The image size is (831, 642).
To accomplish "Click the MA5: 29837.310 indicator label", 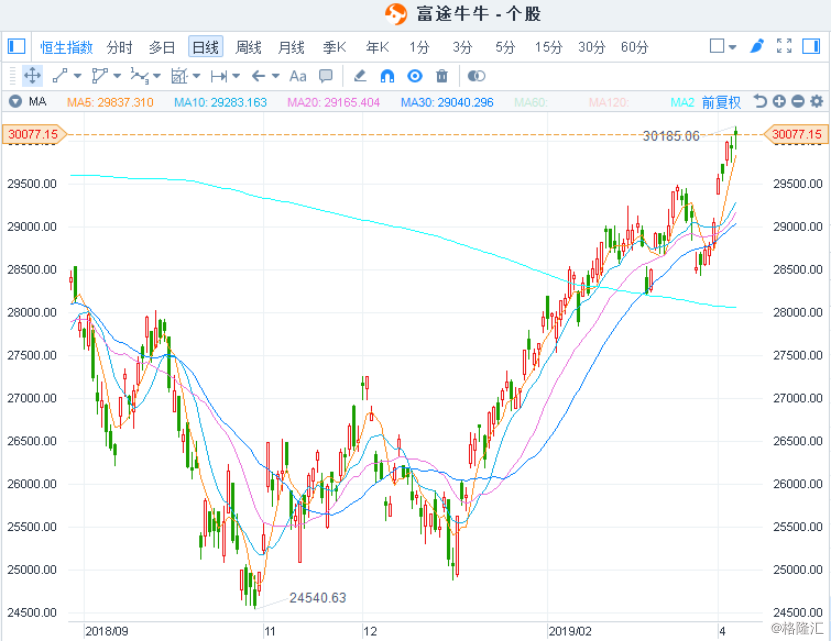I will [110, 102].
